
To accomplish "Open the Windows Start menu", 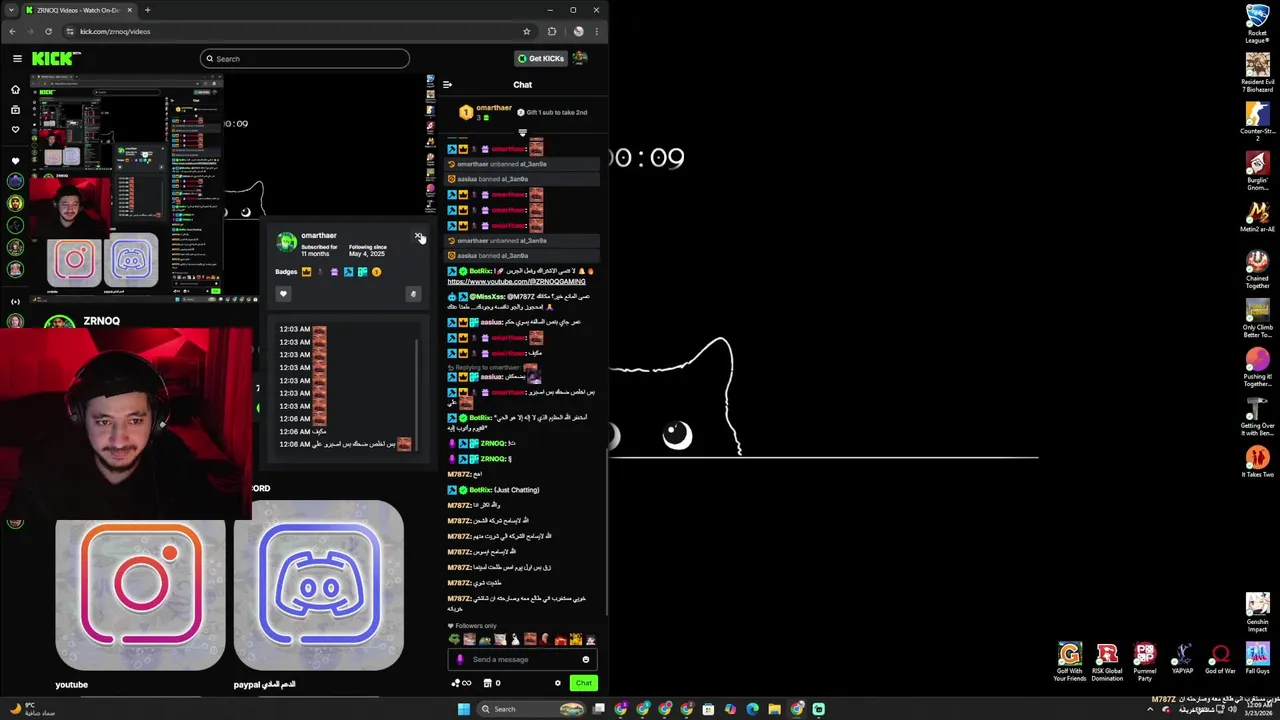I will point(463,709).
